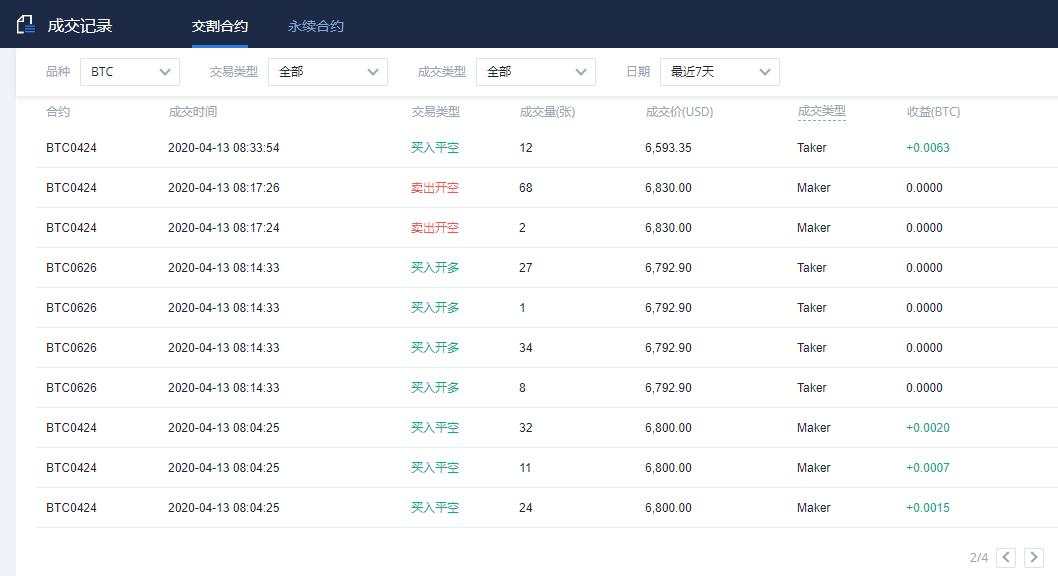Viewport: 1058px width, 576px height.
Task: Open the 交易类型 全部 dropdown
Action: pos(328,72)
